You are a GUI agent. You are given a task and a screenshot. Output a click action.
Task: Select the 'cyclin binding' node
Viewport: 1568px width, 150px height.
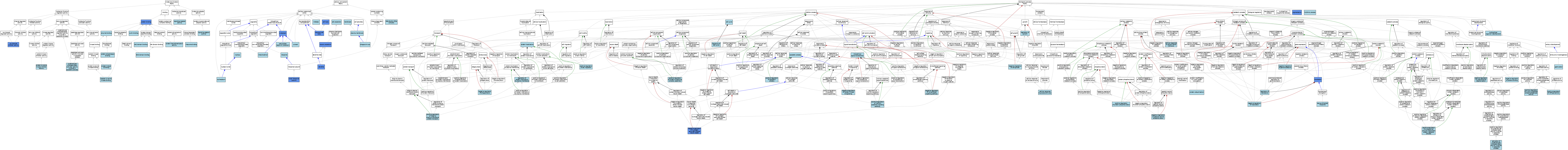133,33
